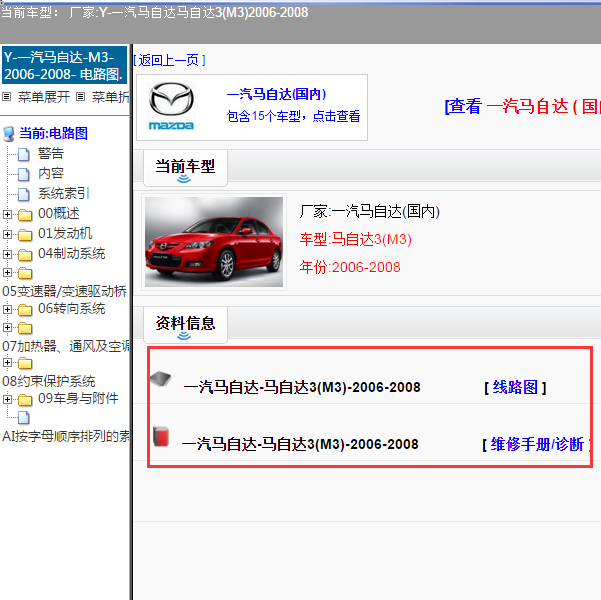Open the 维修手册/诊断 link

537,444
